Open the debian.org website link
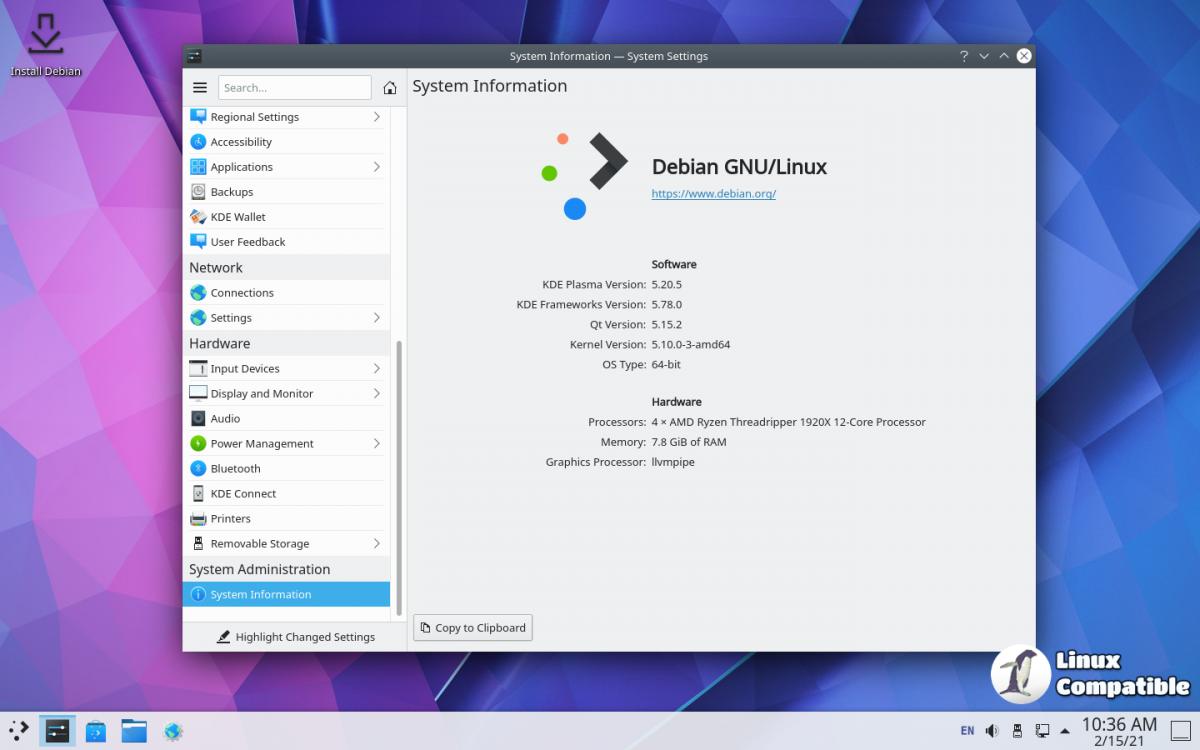The image size is (1200, 750). click(713, 194)
